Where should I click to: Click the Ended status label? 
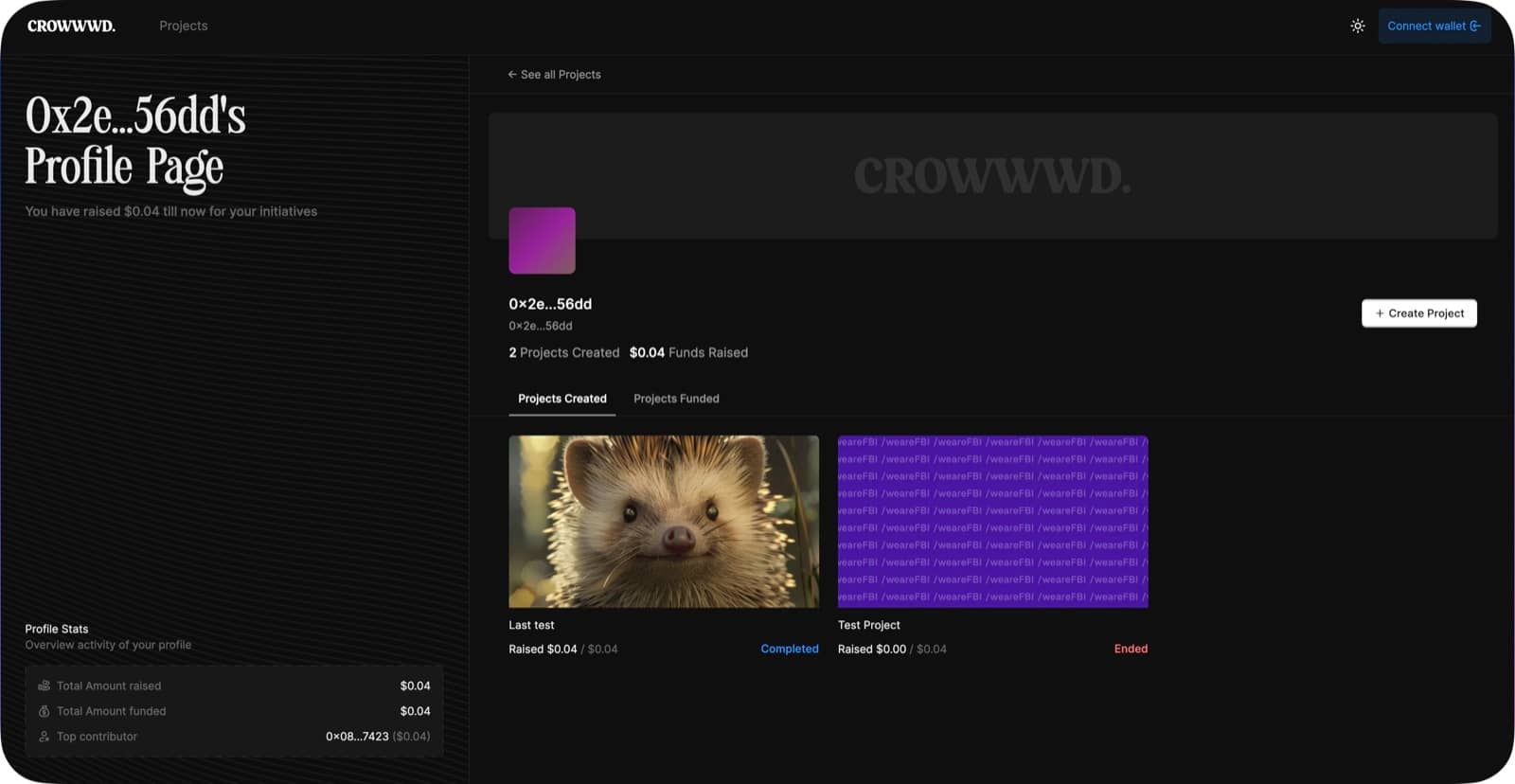click(1131, 649)
